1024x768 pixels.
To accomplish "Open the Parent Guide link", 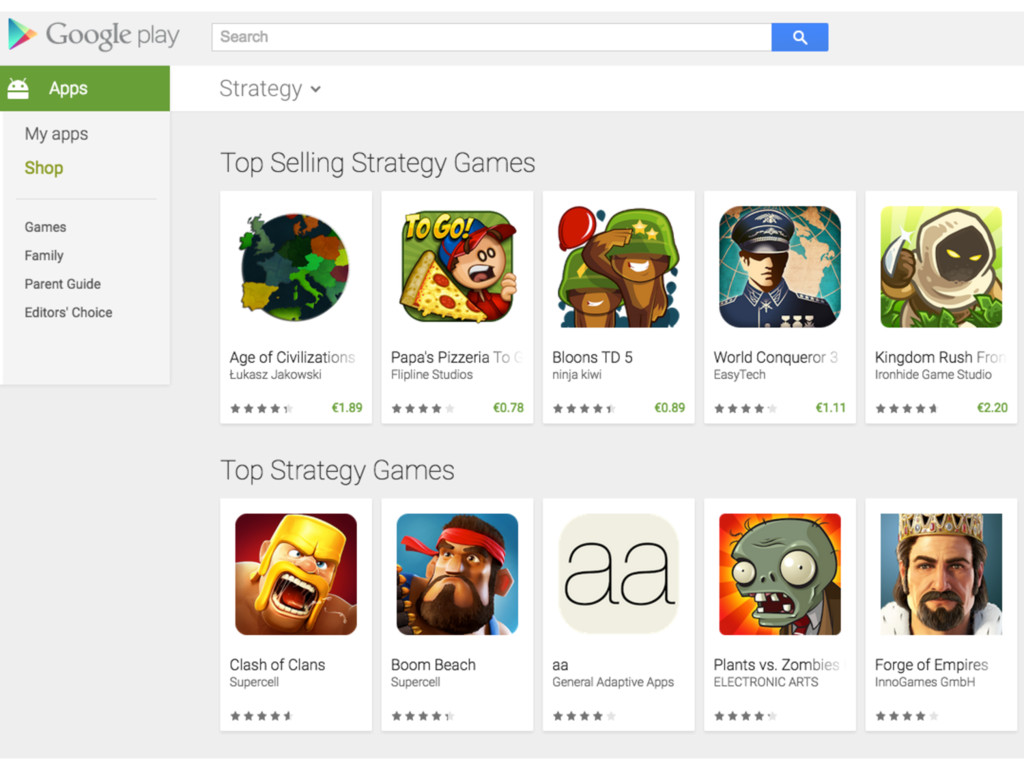I will [63, 284].
